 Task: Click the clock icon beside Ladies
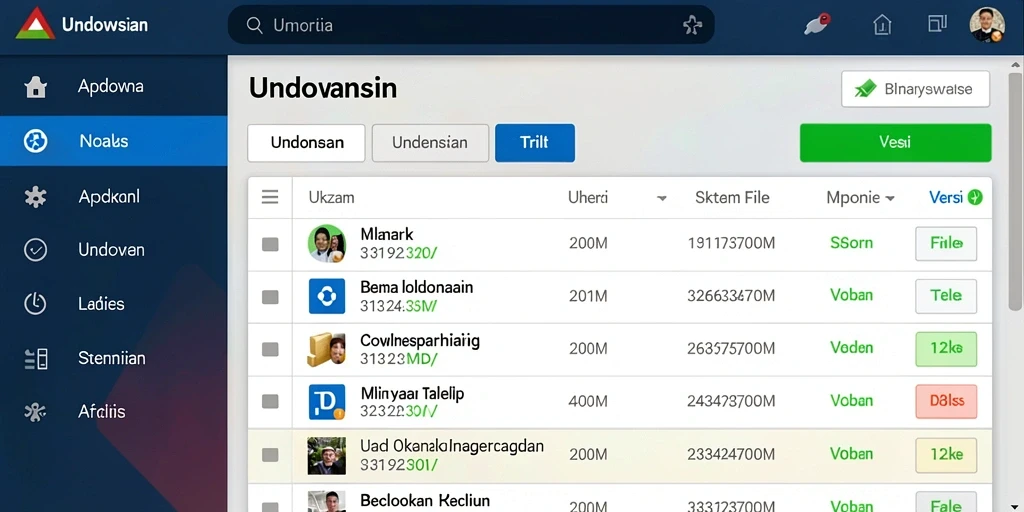[x=35, y=304]
